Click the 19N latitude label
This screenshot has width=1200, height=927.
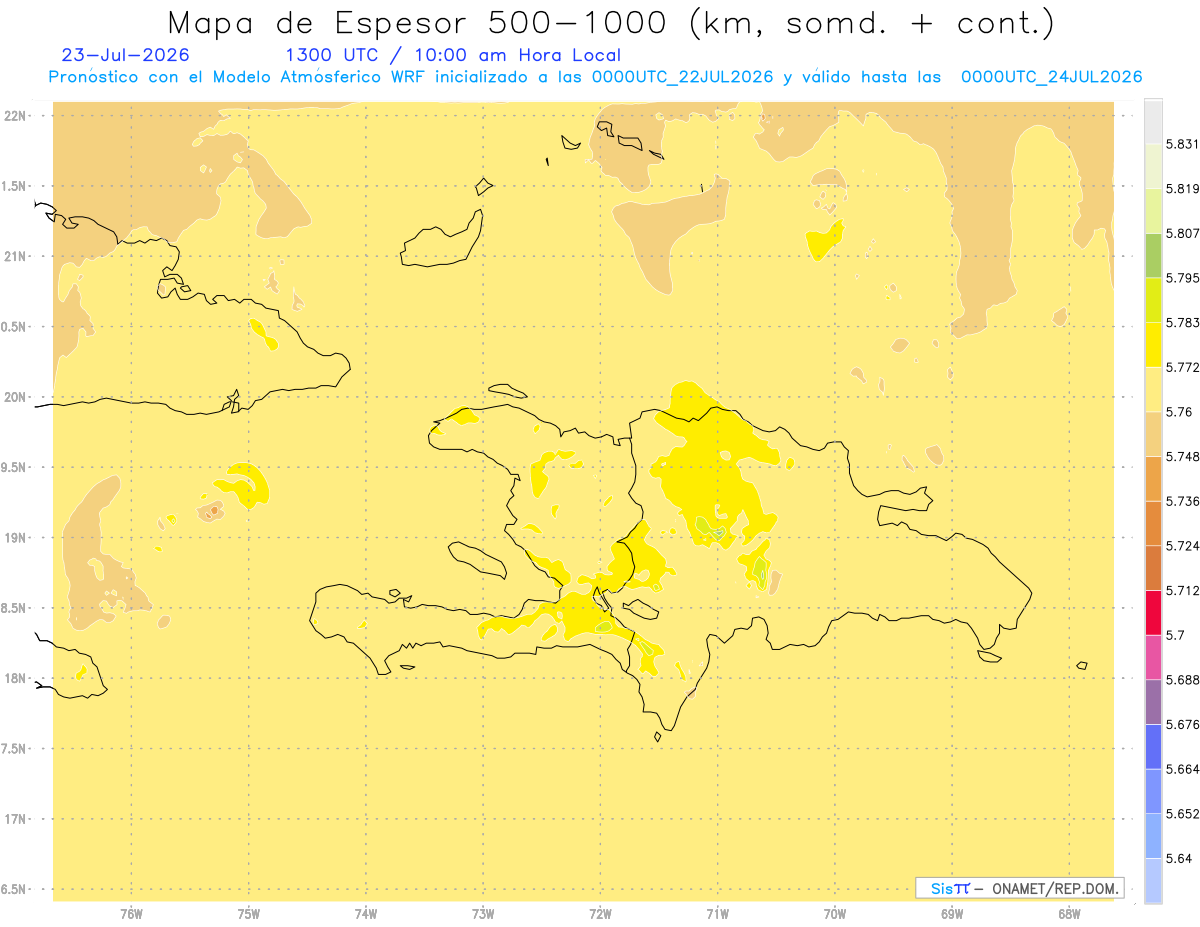click(x=16, y=537)
